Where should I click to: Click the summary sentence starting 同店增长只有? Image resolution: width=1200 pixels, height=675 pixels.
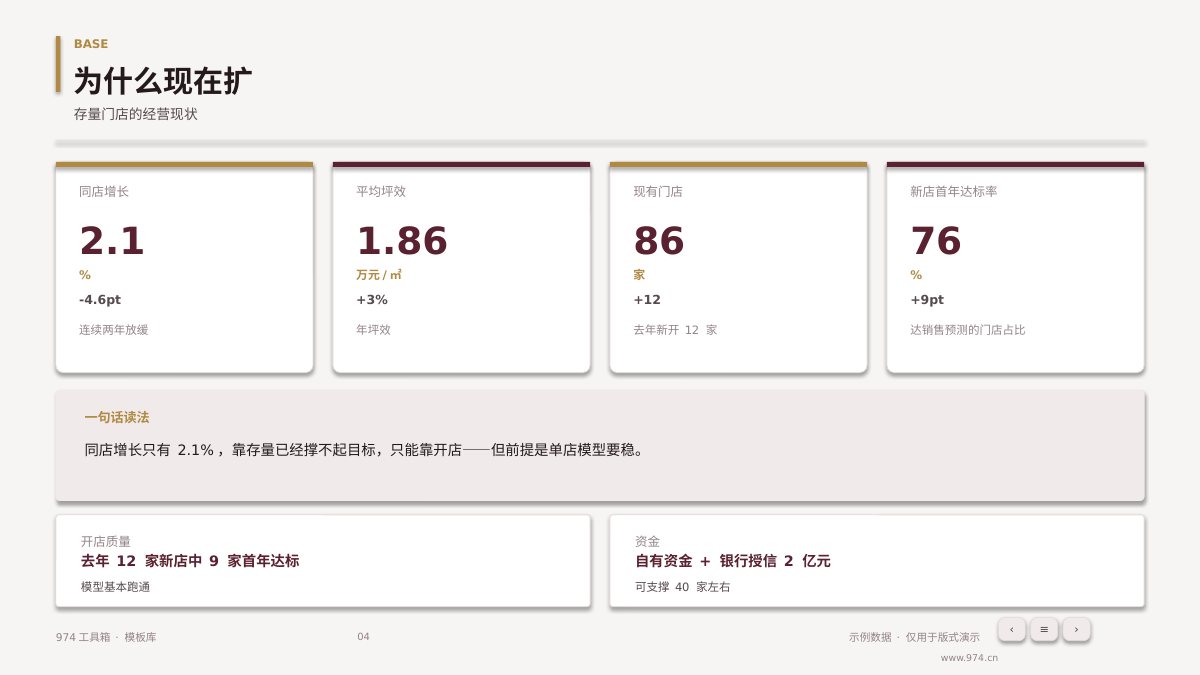click(366, 450)
